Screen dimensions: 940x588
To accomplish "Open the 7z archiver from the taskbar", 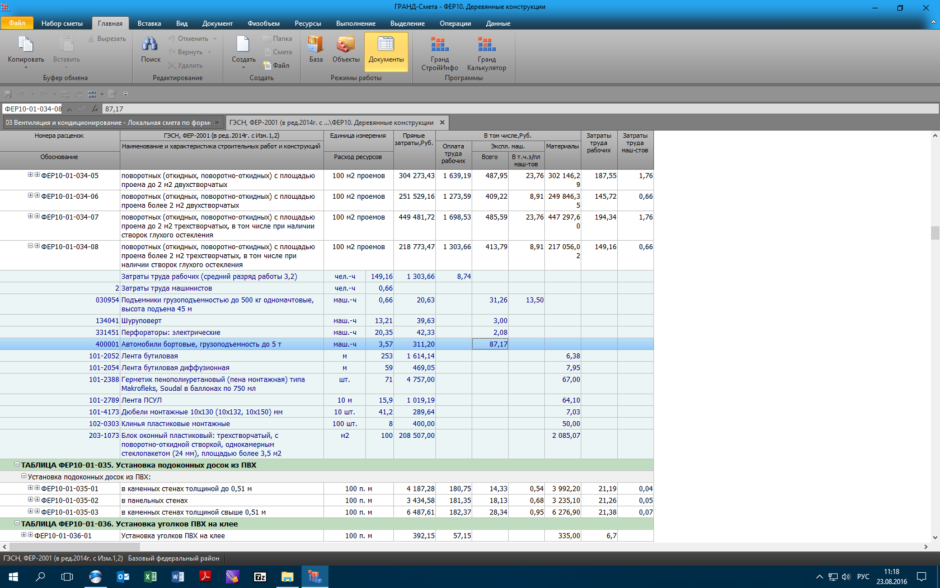I will [260, 577].
